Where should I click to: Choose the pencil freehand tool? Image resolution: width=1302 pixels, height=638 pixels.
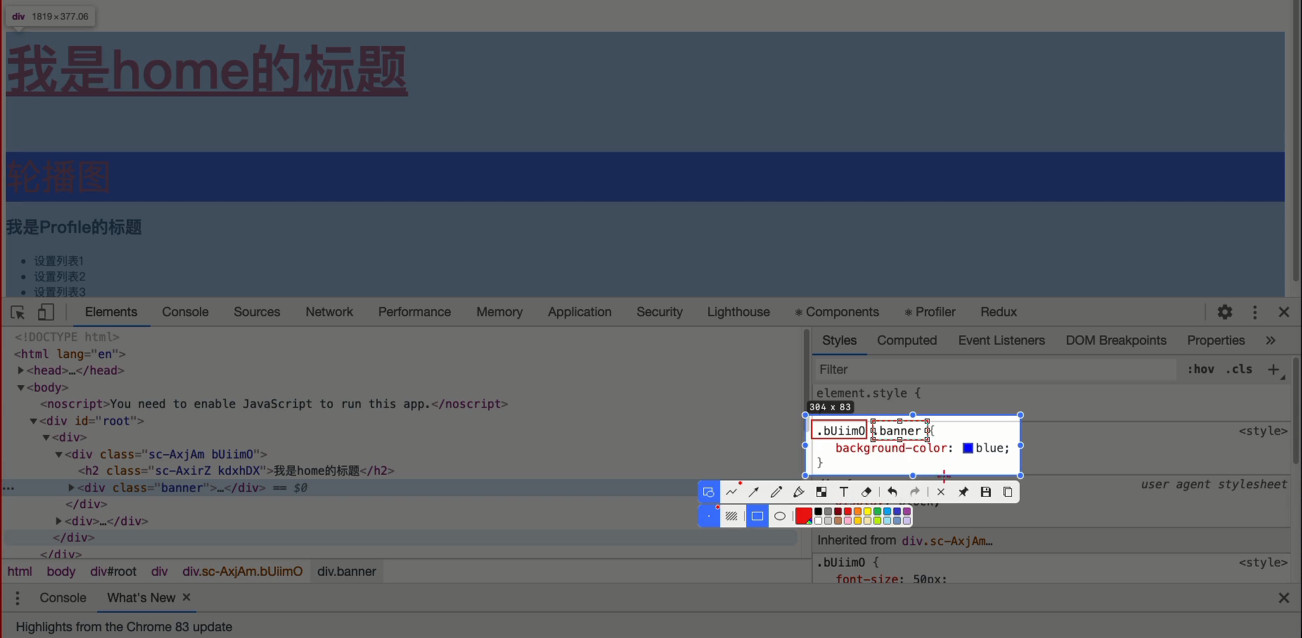tap(776, 492)
